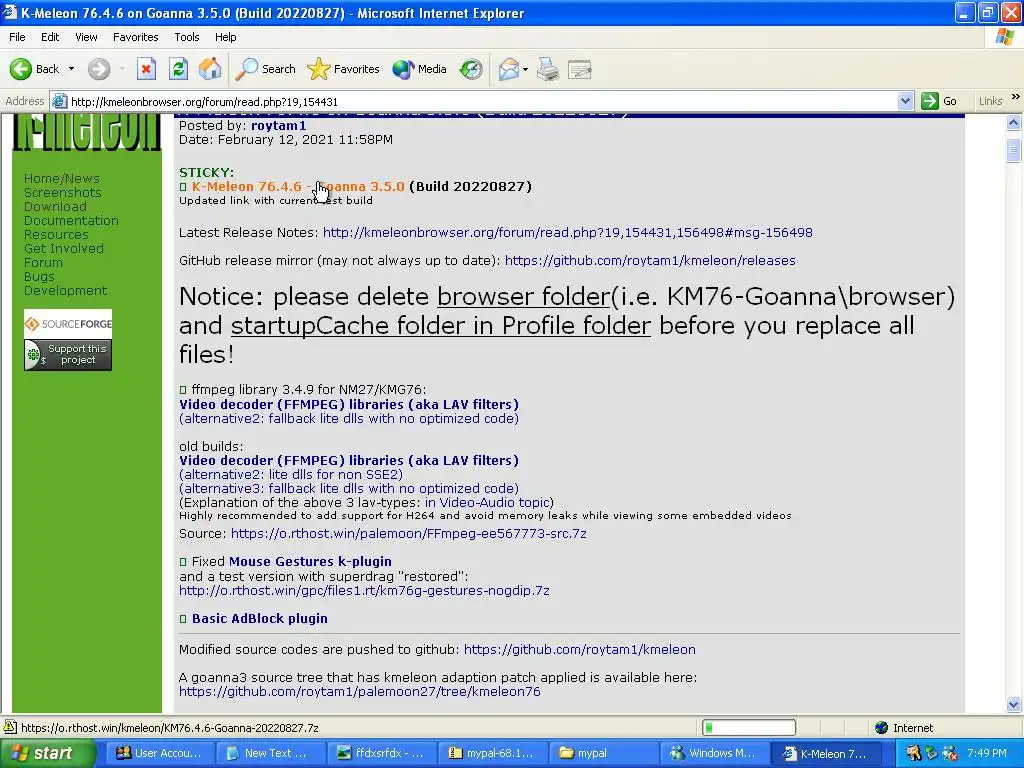Go to the Home page icon

(210, 69)
